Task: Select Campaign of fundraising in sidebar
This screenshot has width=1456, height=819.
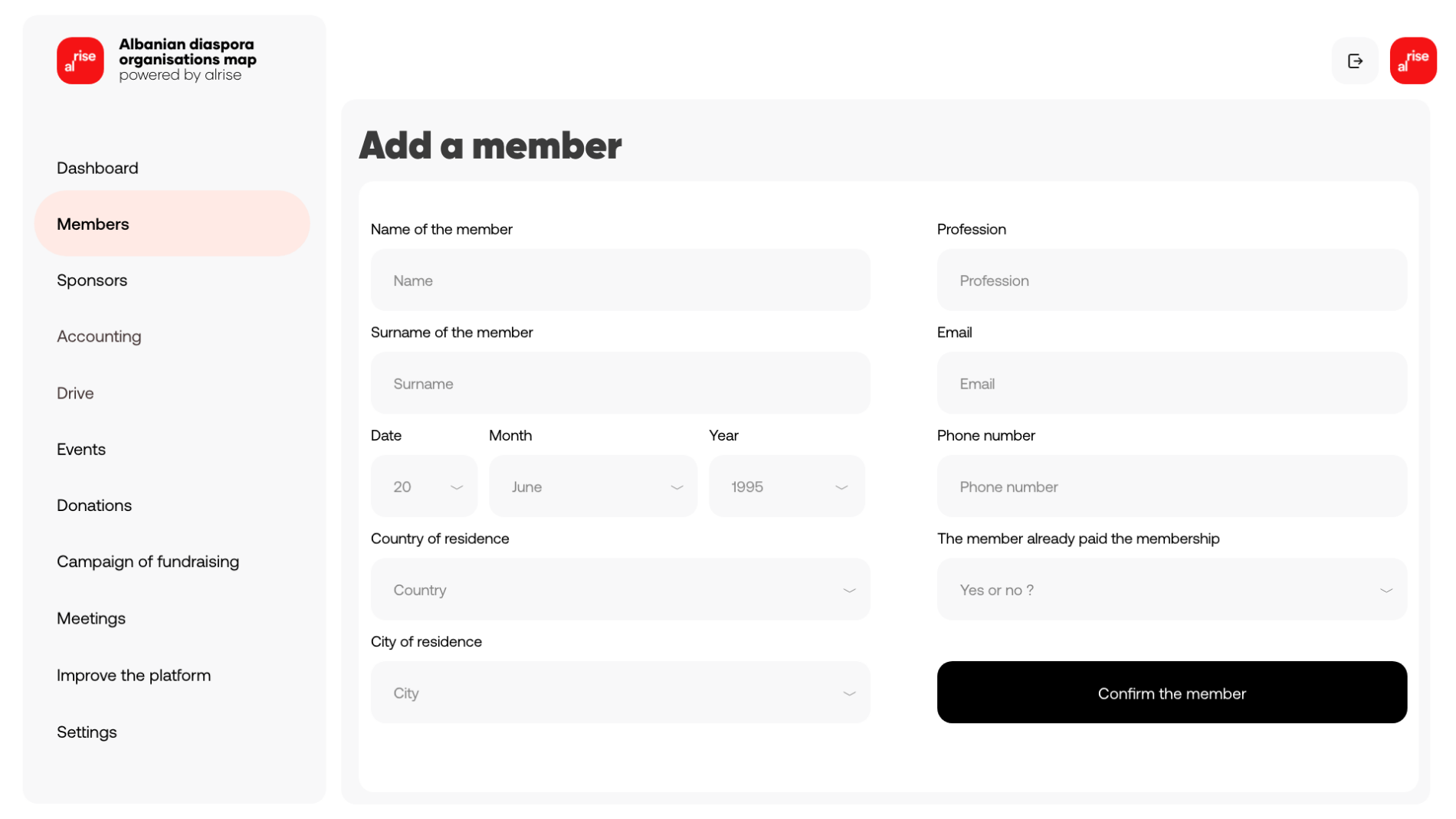Action: [148, 562]
